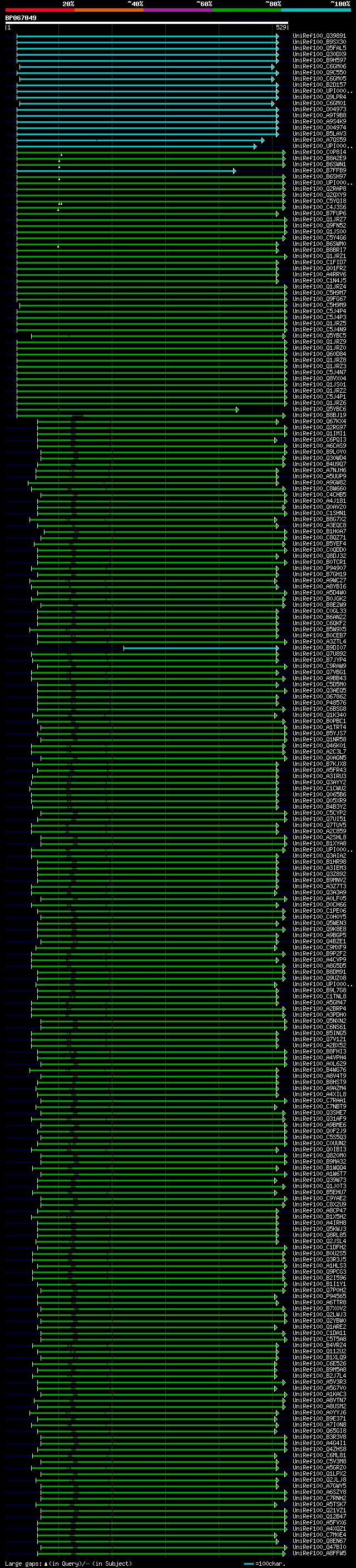Screen dimensions: 356x1568
Task: Select the UniRef100_D0CH66 label
Action: point(319,905)
